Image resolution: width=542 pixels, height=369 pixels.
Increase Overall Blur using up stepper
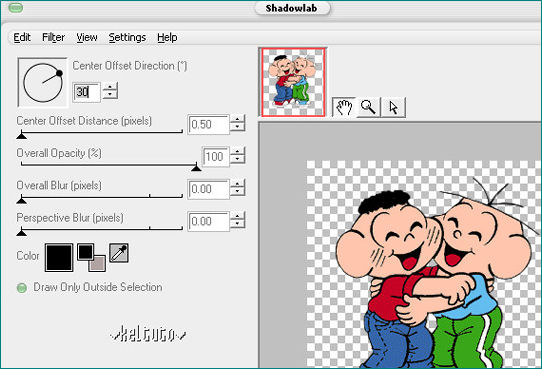tap(237, 184)
